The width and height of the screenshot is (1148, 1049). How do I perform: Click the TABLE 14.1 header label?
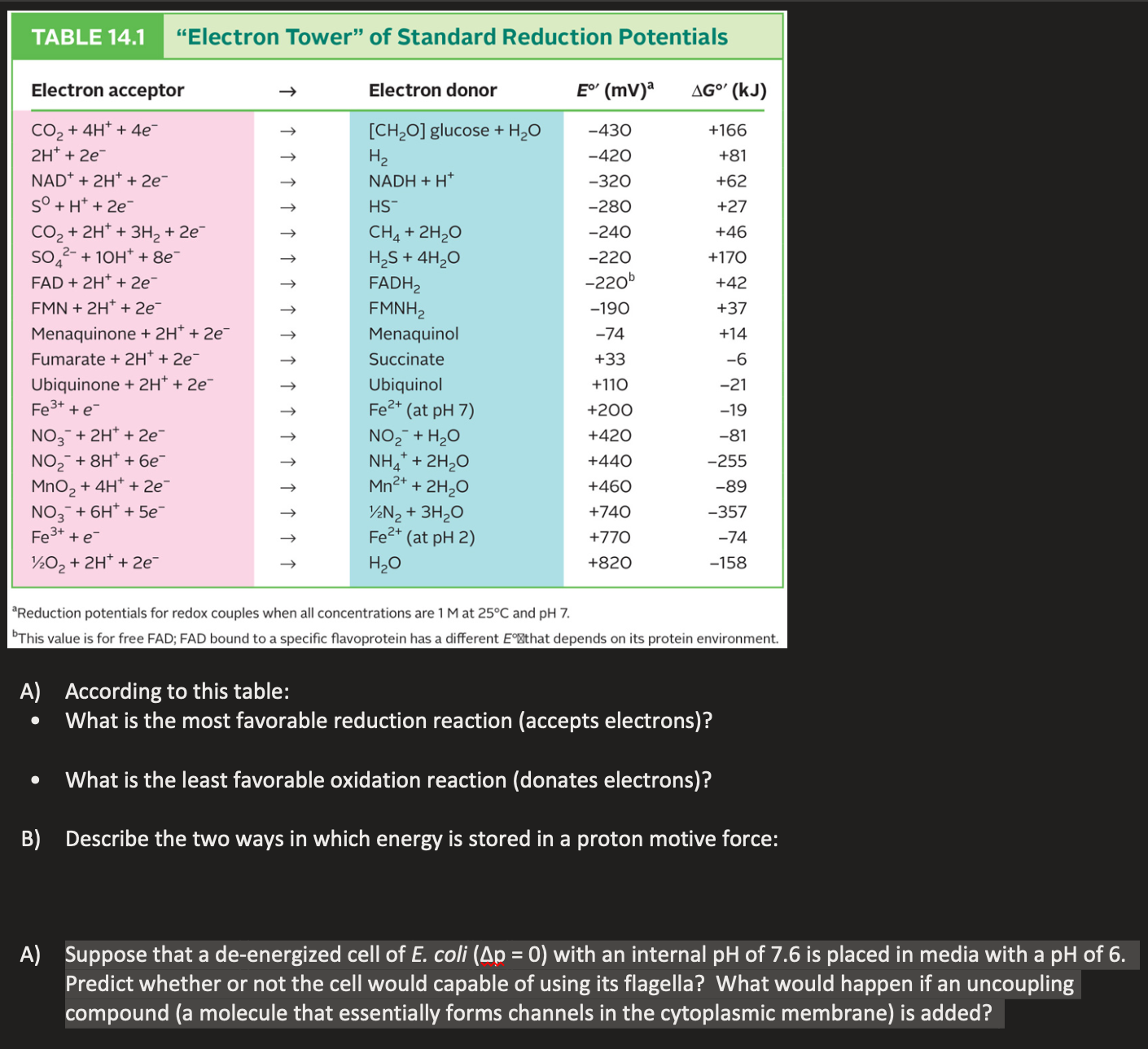tap(85, 37)
